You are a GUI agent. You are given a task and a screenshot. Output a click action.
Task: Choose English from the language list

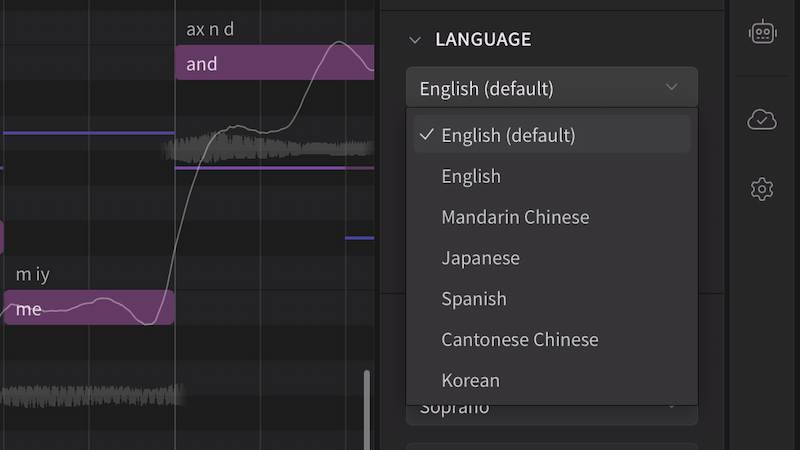[471, 176]
